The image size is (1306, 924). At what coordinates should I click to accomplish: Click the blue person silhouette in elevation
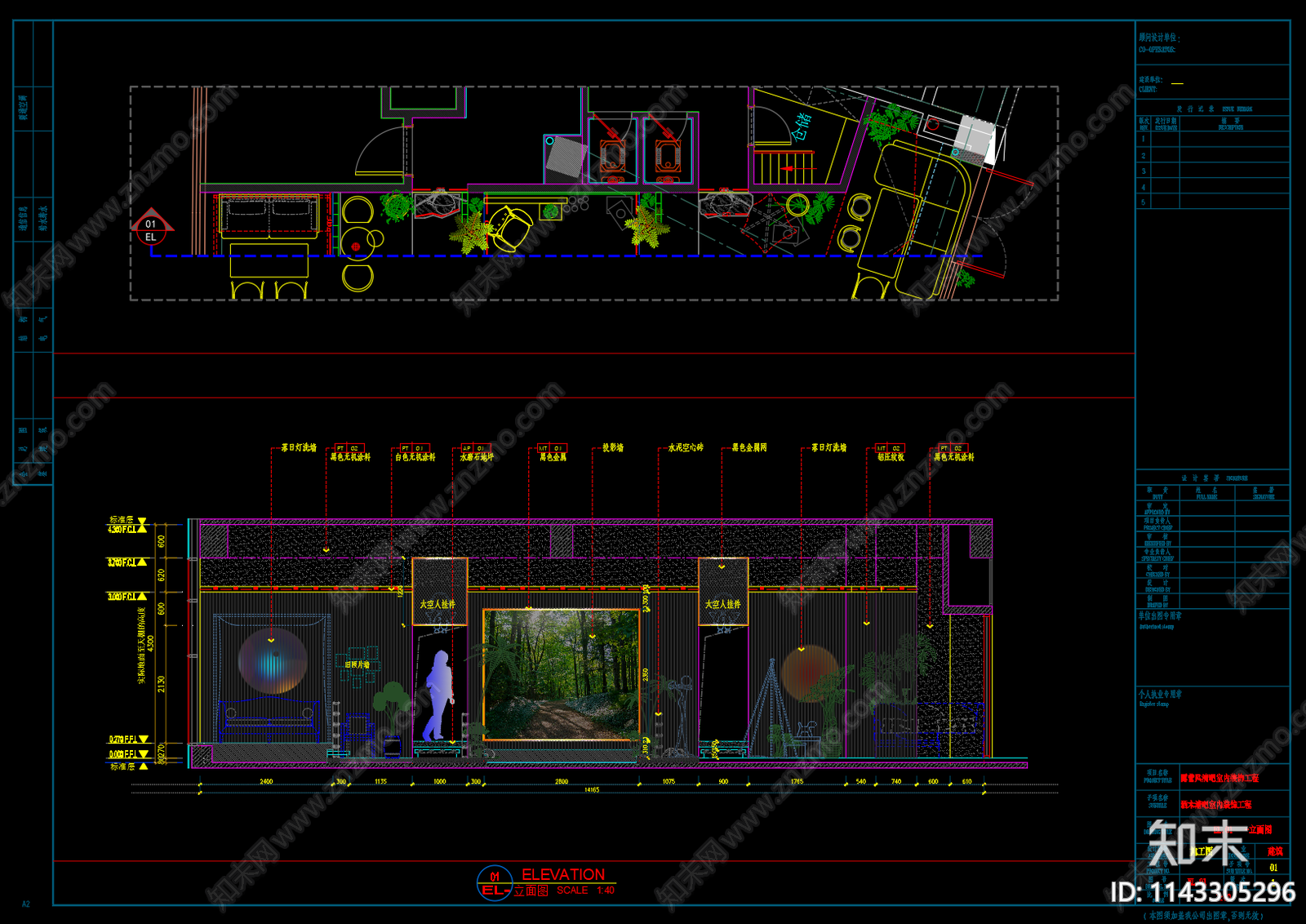tap(439, 695)
